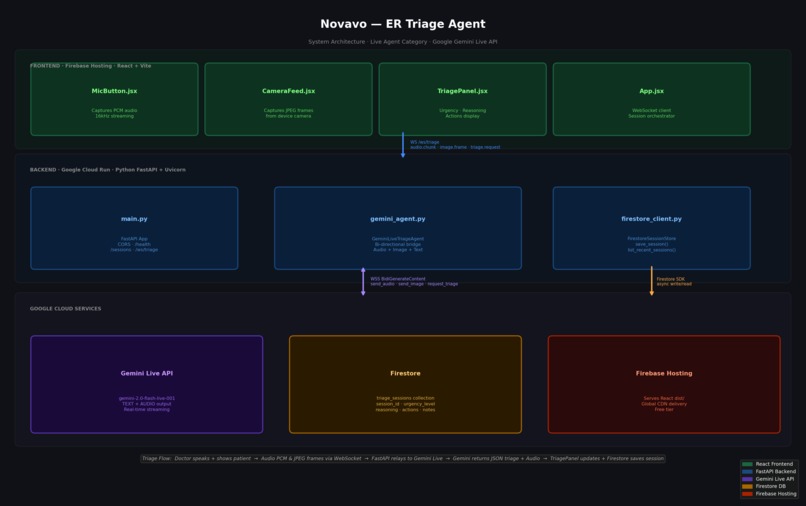Image resolution: width=806 pixels, height=506 pixels.
Task: Click "gemini-2.0-flash-live-001" model description text
Action: [x=146, y=404]
